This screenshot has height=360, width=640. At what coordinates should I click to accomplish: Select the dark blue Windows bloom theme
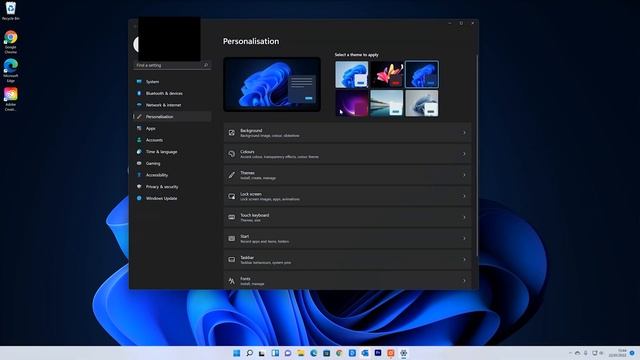[422, 75]
